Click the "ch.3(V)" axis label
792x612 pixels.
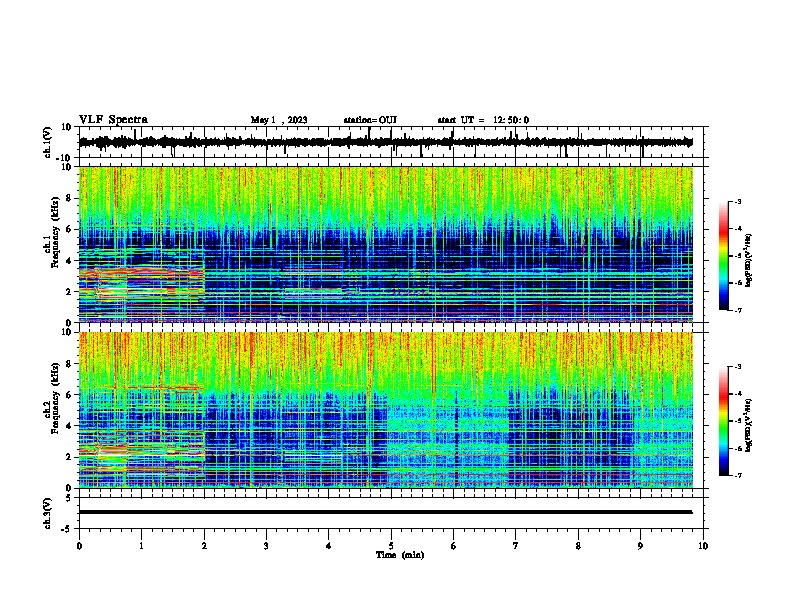48,513
